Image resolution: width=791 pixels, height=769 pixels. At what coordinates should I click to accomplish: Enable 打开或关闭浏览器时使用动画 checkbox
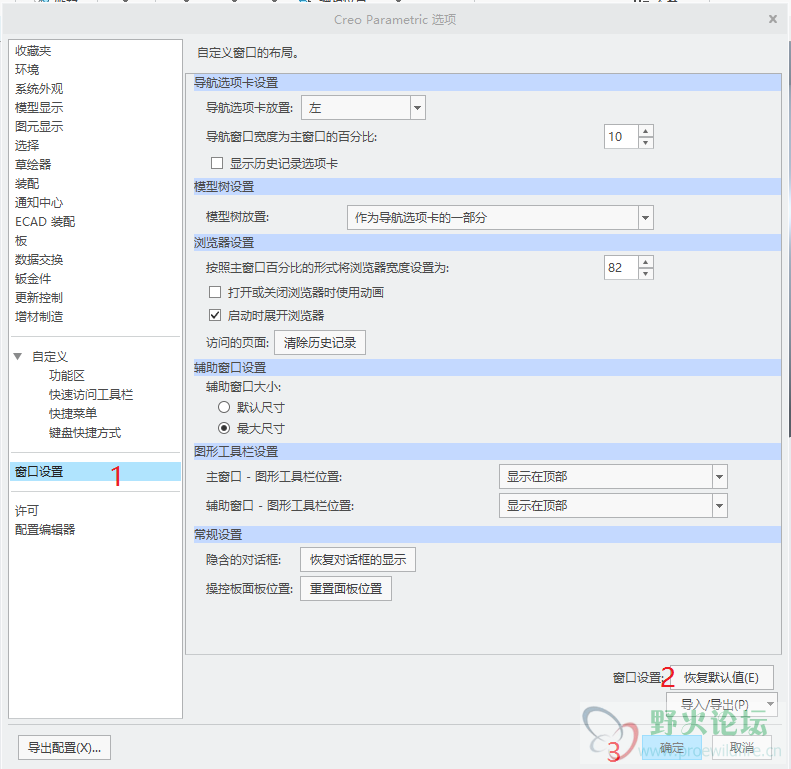(215, 292)
